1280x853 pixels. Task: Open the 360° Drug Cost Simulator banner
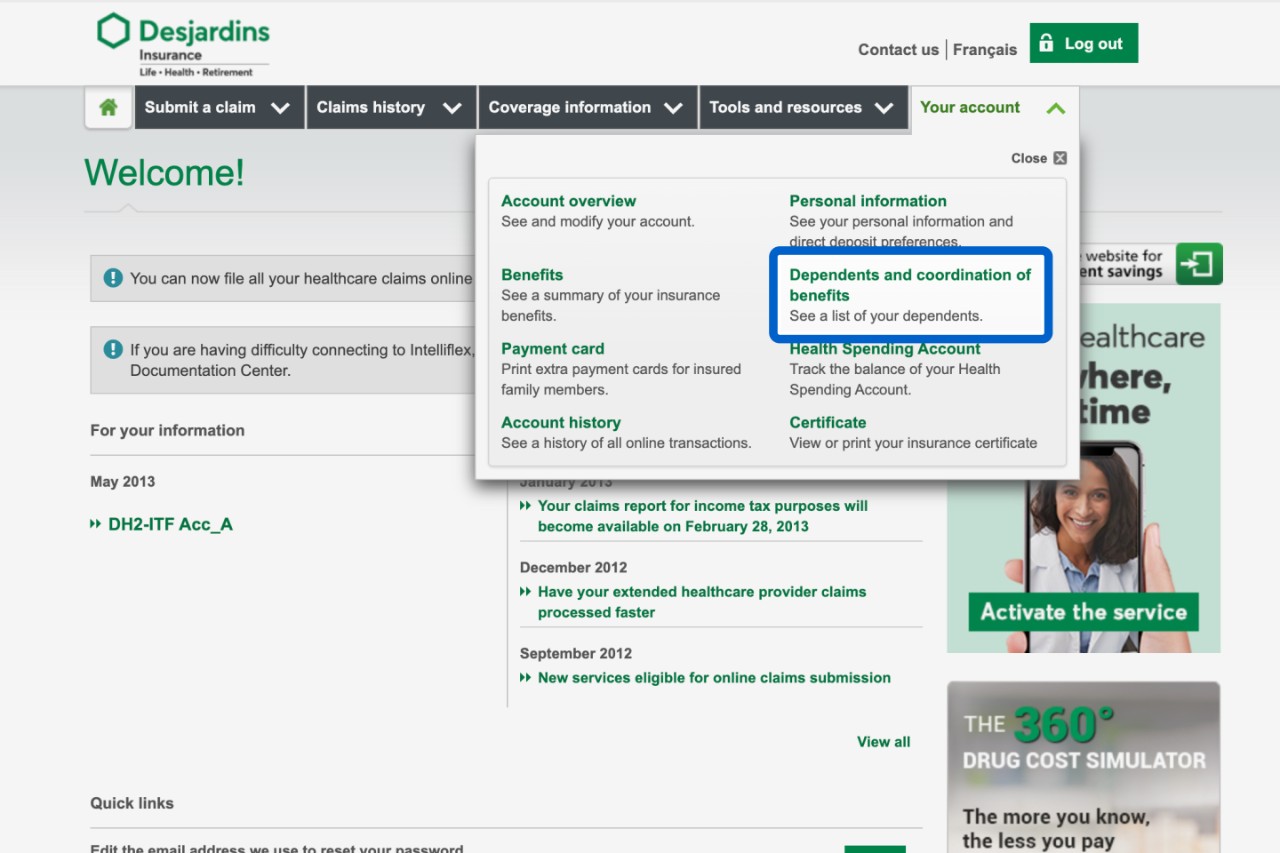pyautogui.click(x=1083, y=766)
